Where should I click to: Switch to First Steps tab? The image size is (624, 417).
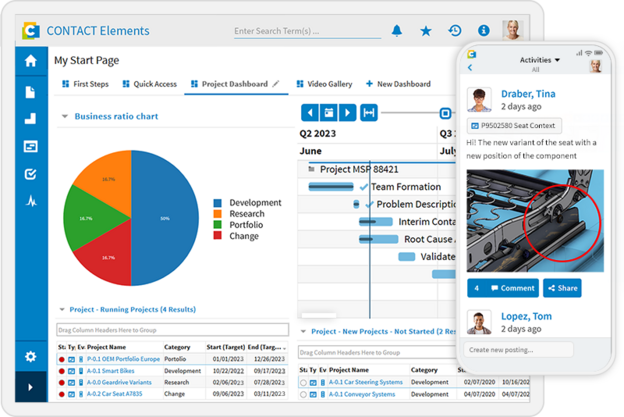coord(86,84)
